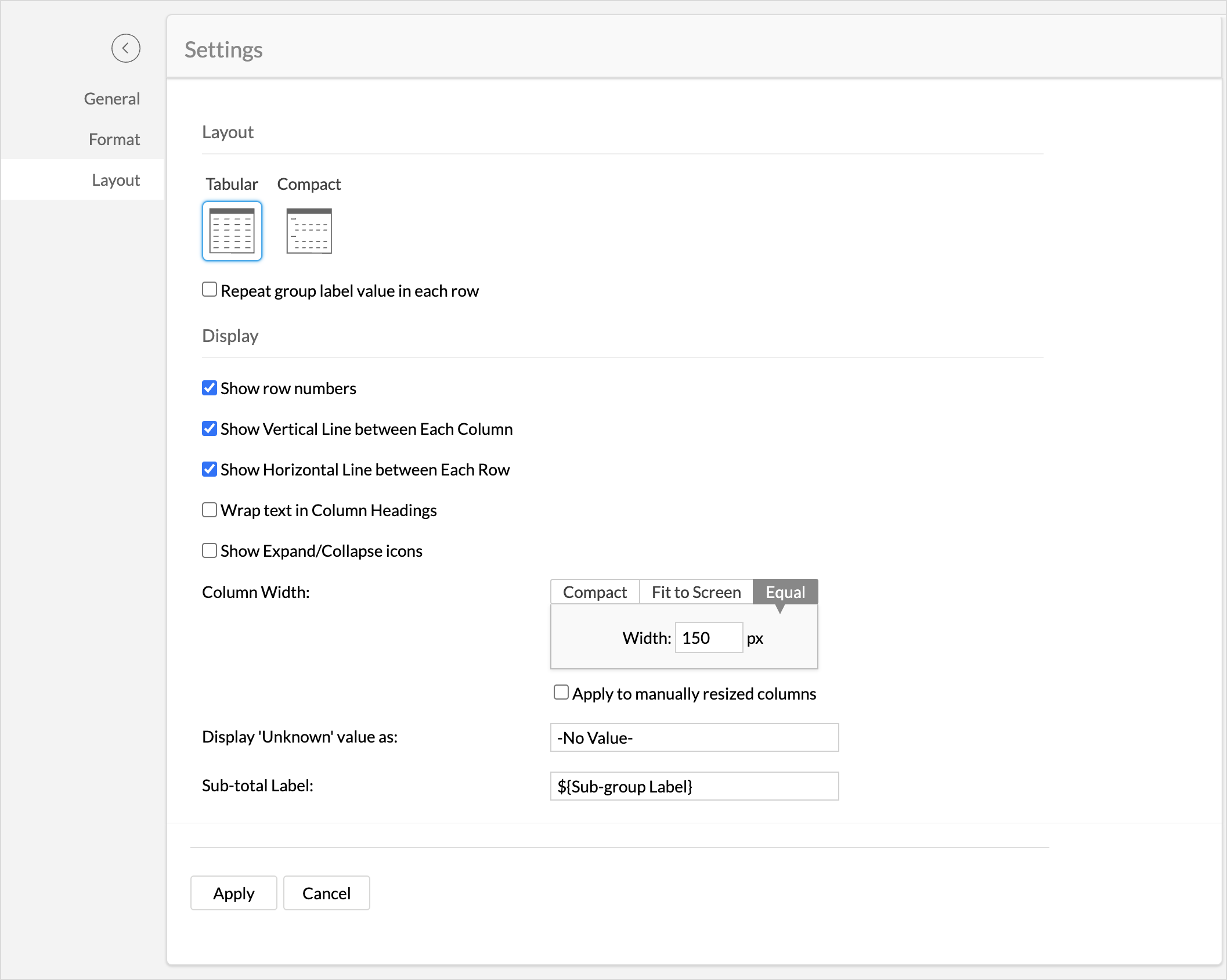Enable Repeat group label value in each row

click(x=209, y=289)
